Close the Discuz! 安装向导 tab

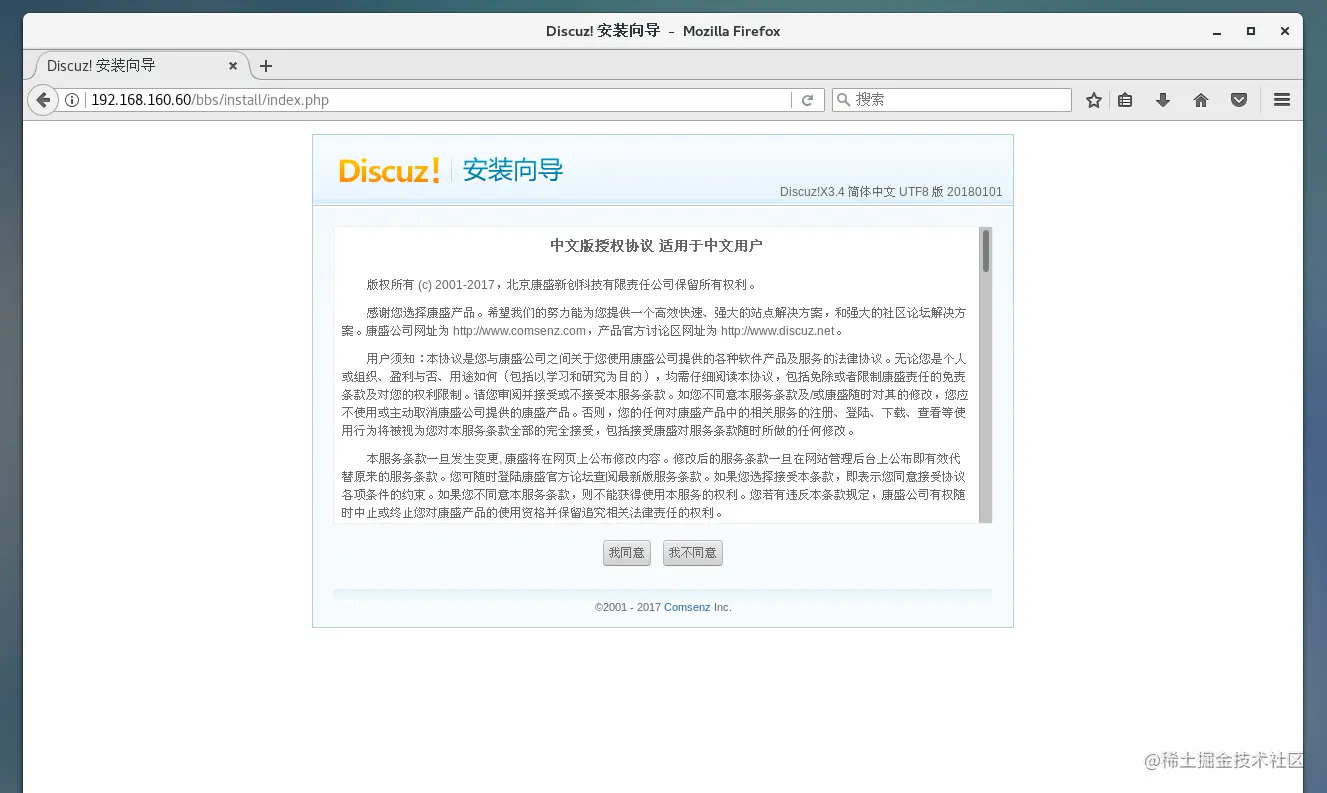coord(233,66)
